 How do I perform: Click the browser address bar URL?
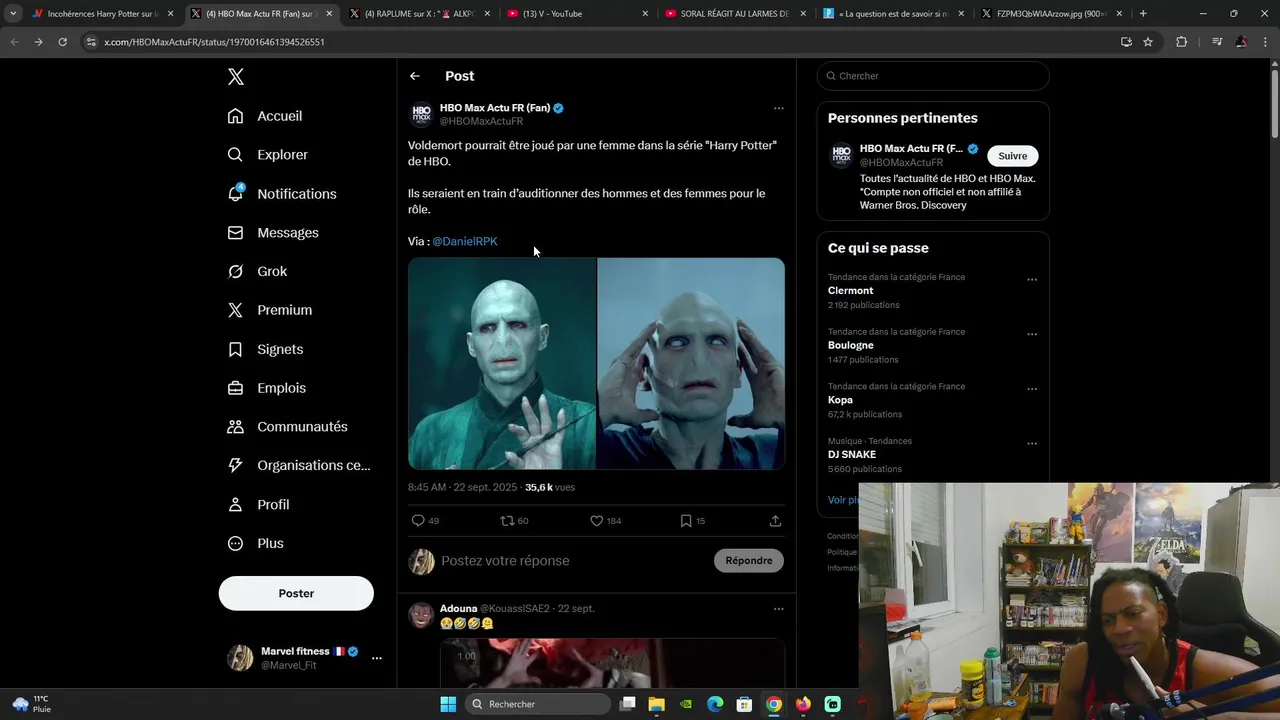click(215, 42)
